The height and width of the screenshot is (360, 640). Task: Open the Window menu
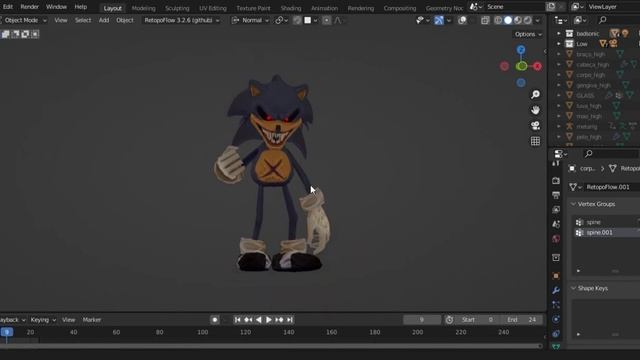pyautogui.click(x=56, y=7)
